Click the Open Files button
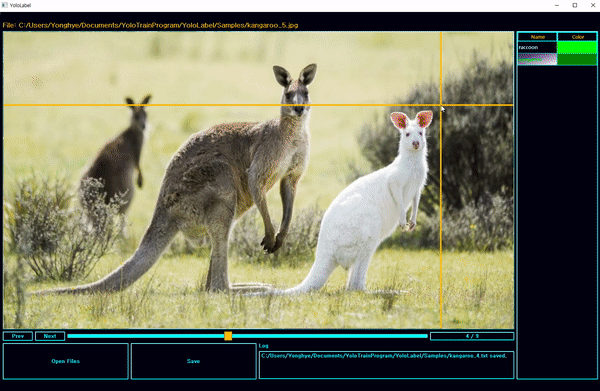Image resolution: width=600 pixels, height=391 pixels. [x=65, y=361]
